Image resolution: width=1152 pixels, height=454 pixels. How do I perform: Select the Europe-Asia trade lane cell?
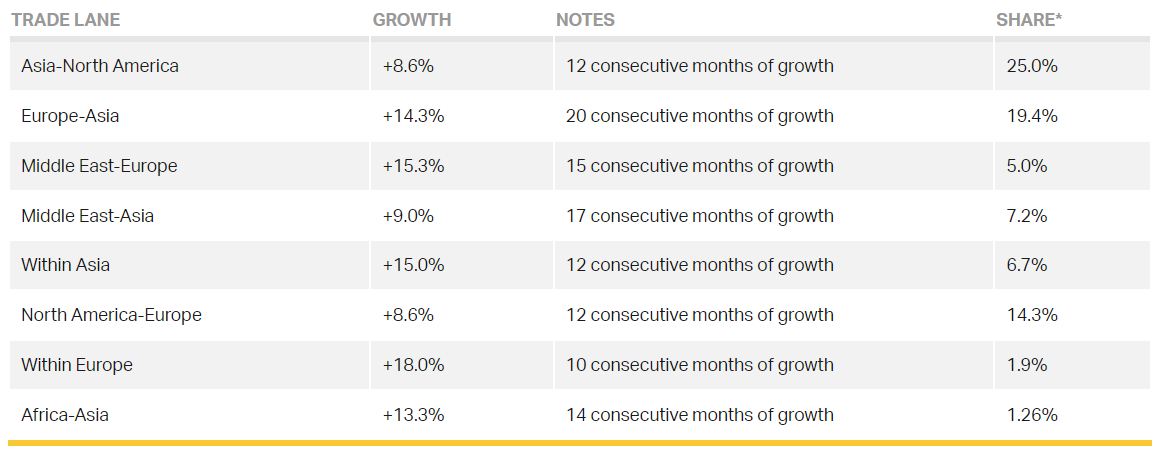(x=70, y=116)
